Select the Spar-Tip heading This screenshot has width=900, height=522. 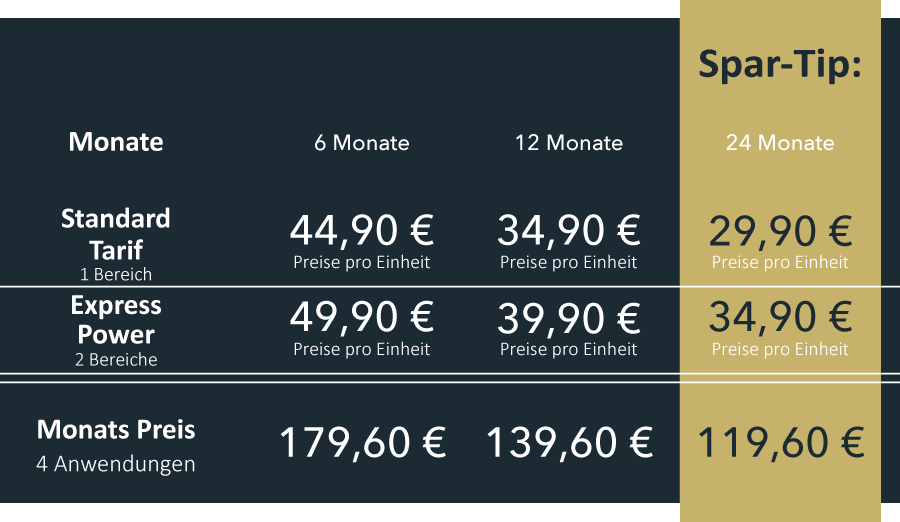pos(780,65)
